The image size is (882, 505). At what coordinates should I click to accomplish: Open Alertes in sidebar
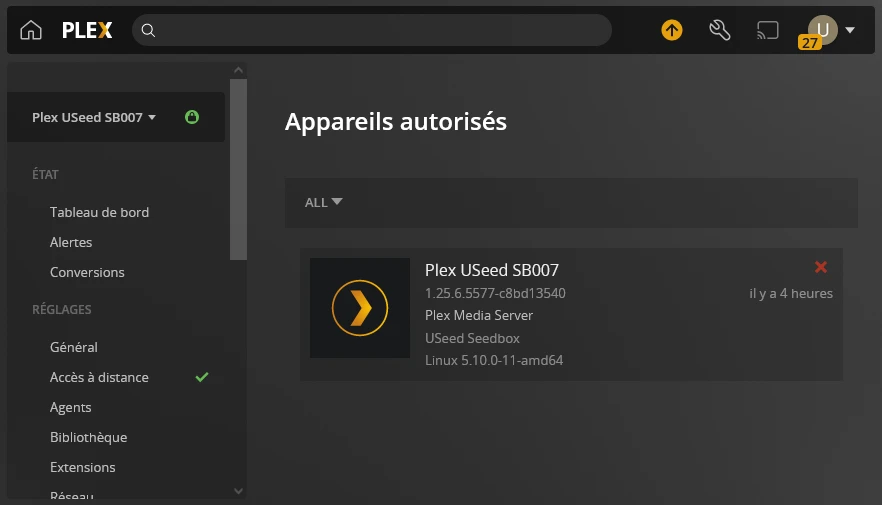pos(71,242)
